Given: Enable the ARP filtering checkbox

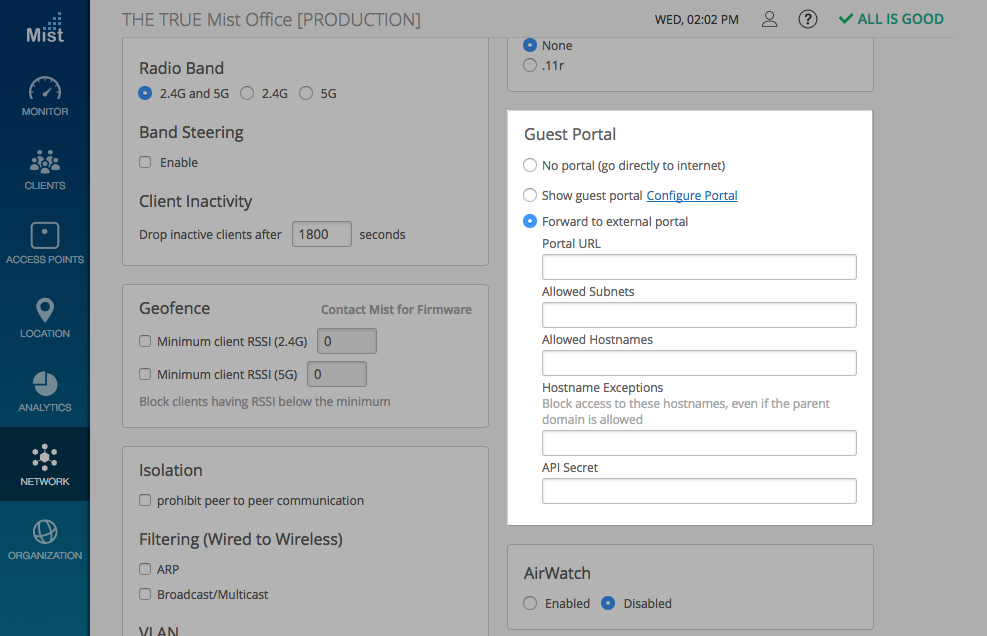Looking at the screenshot, I should [x=145, y=569].
